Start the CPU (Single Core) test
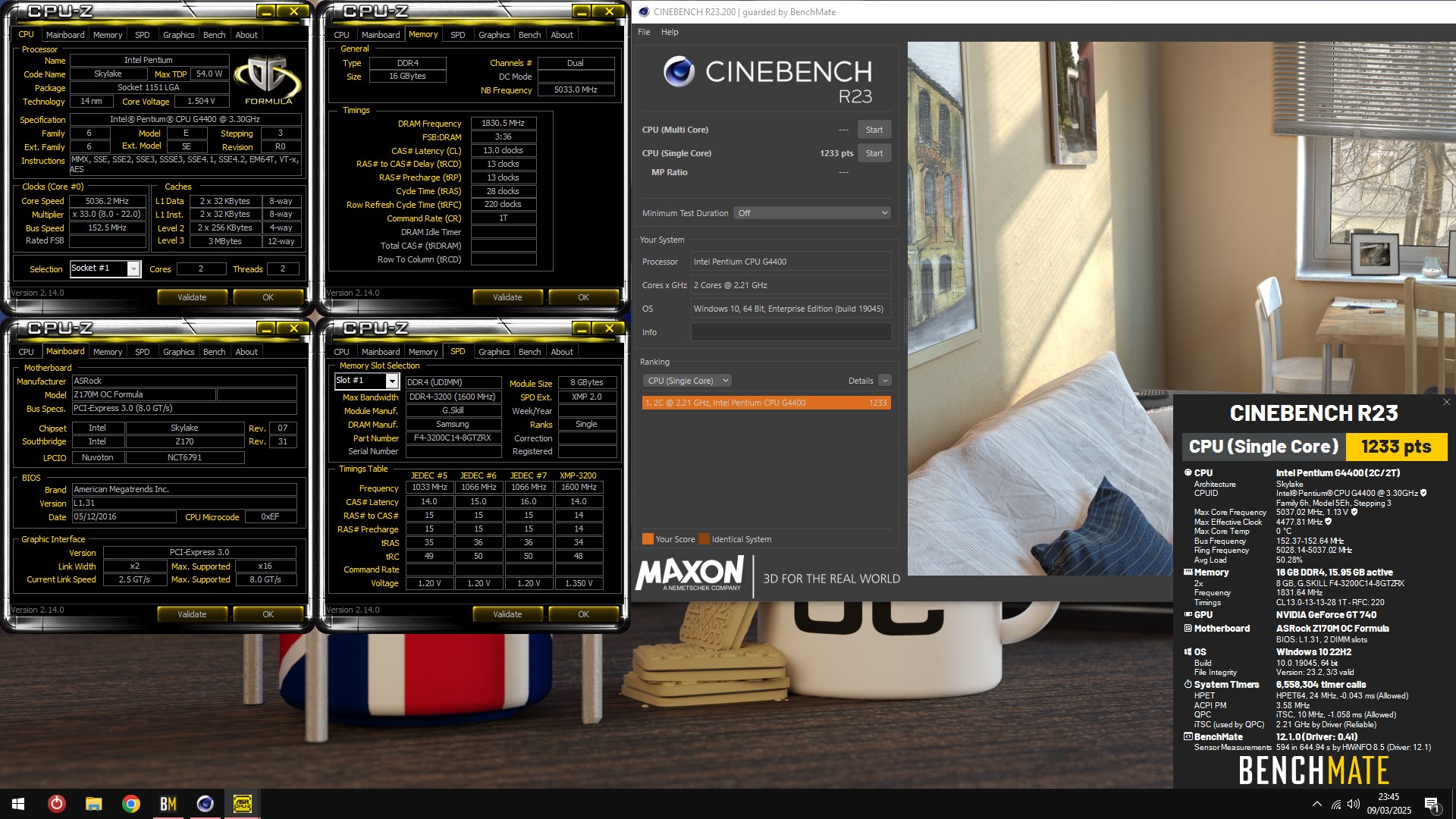1456x819 pixels. [x=874, y=153]
